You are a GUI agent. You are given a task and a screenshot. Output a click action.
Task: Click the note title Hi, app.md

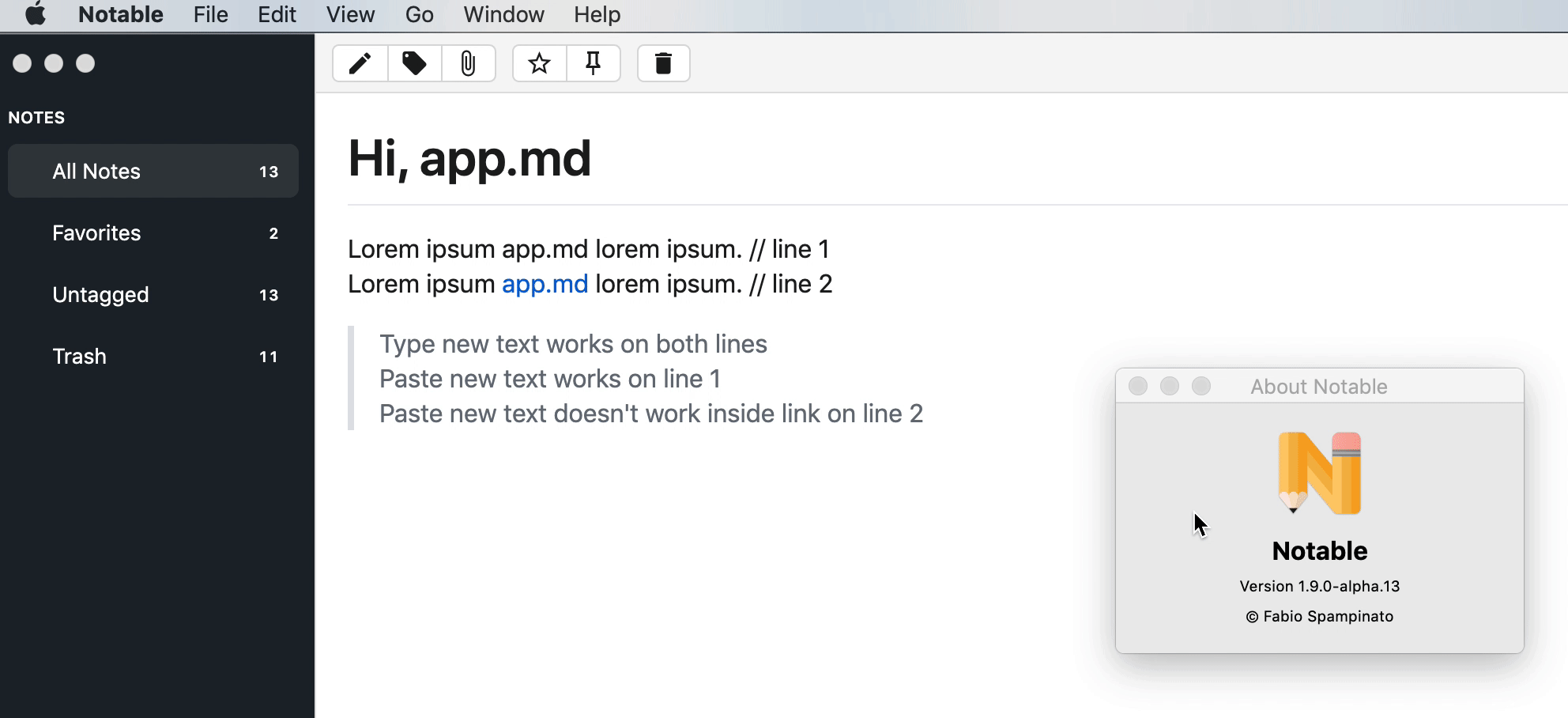pyautogui.click(x=469, y=157)
